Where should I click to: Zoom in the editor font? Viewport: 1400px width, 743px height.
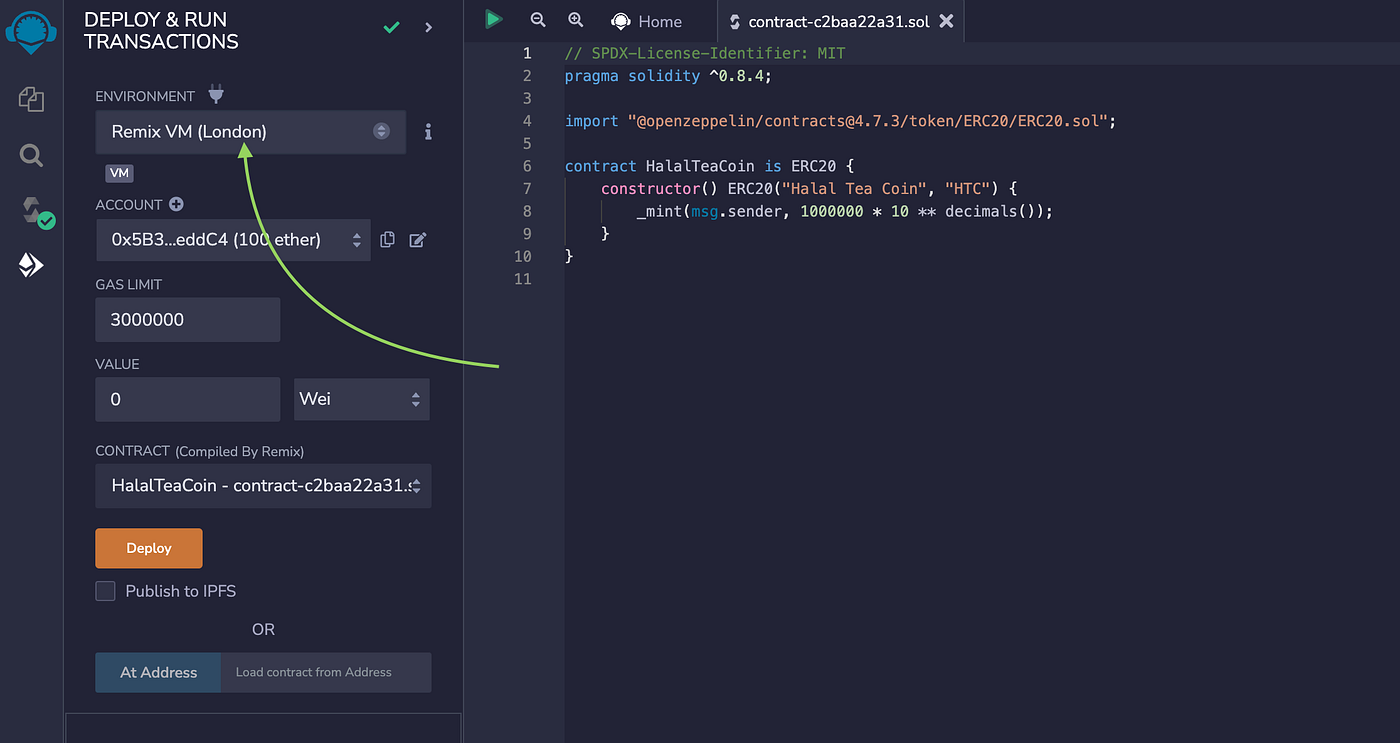575,20
